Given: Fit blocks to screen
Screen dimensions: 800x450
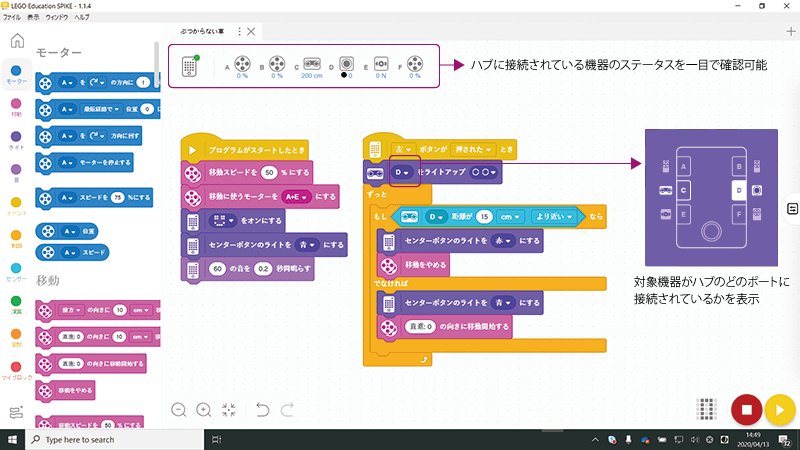Looking at the screenshot, I should 229,410.
